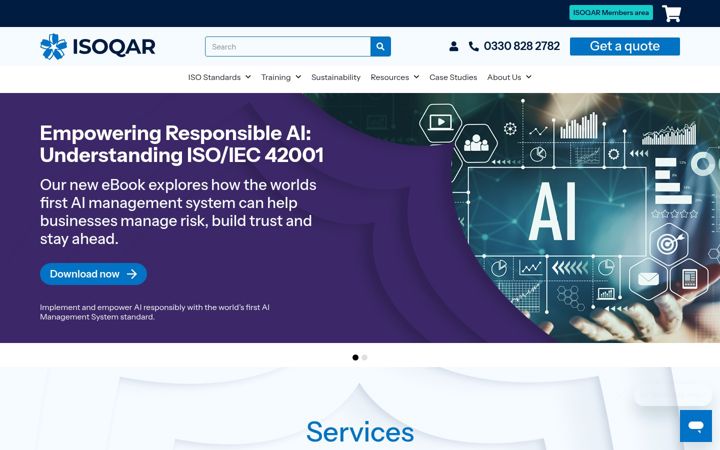Click the ISOQAR logo
The image size is (720, 450).
tap(97, 46)
